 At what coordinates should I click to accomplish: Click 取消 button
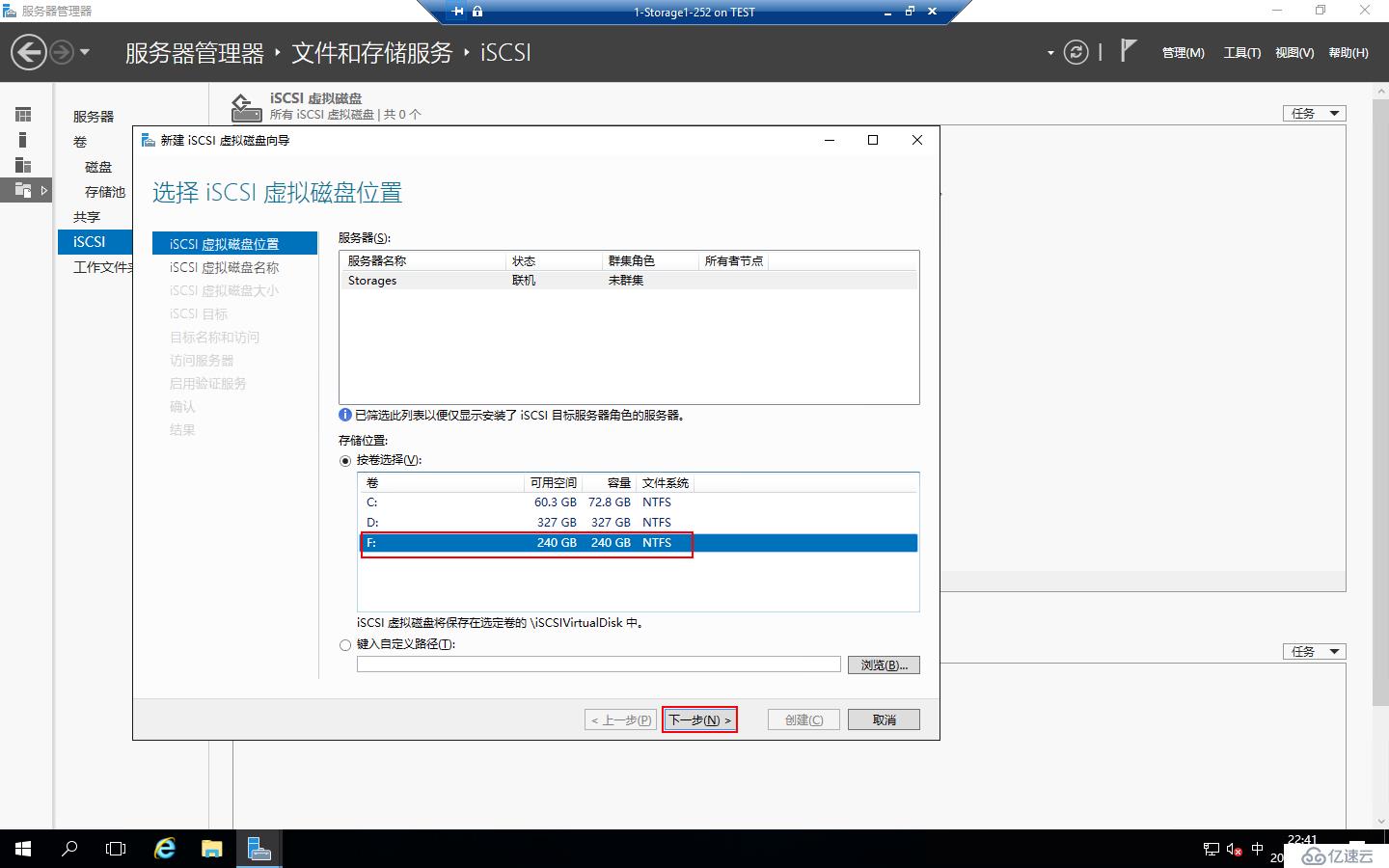click(x=884, y=720)
